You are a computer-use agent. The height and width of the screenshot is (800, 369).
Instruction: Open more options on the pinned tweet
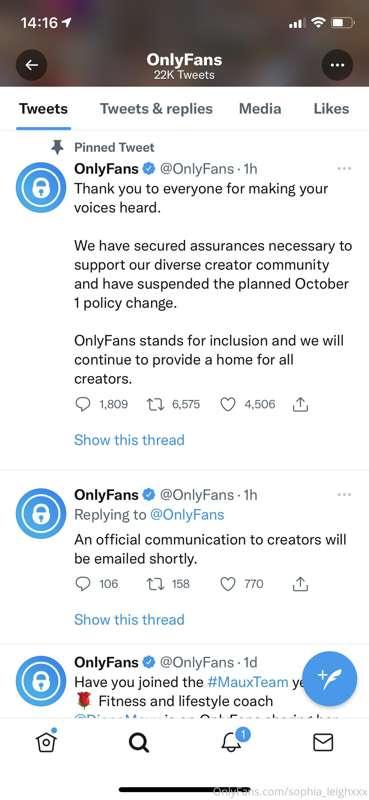pyautogui.click(x=345, y=168)
